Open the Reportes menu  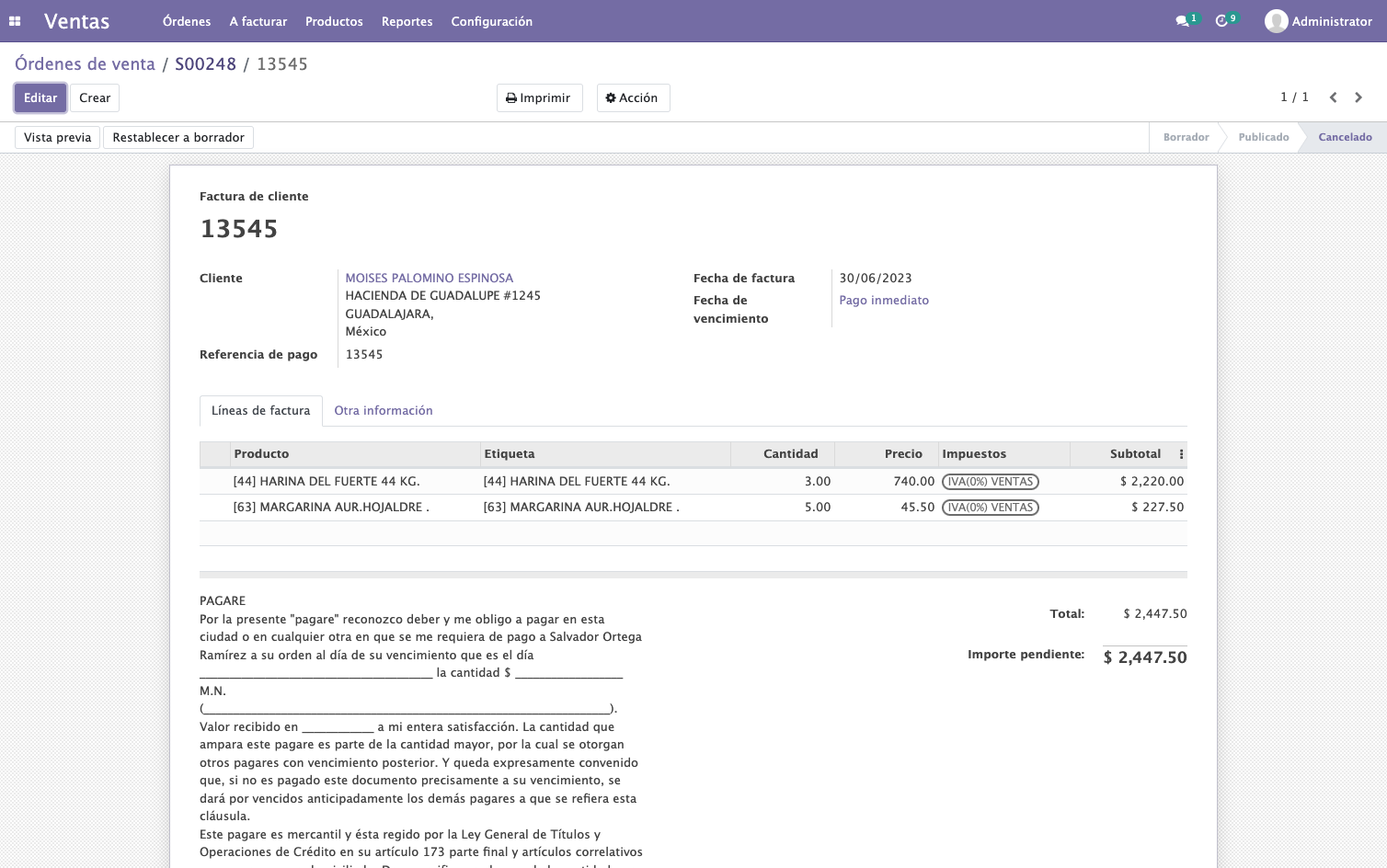click(x=407, y=21)
